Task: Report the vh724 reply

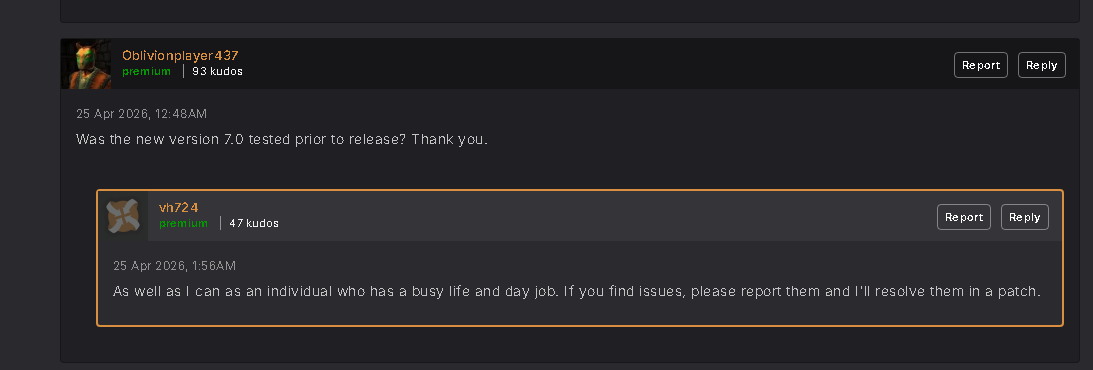Action: (964, 217)
